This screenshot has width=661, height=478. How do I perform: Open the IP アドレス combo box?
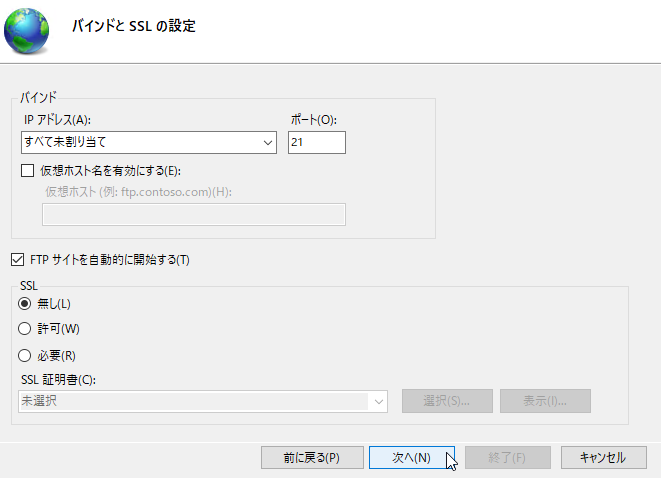149,142
